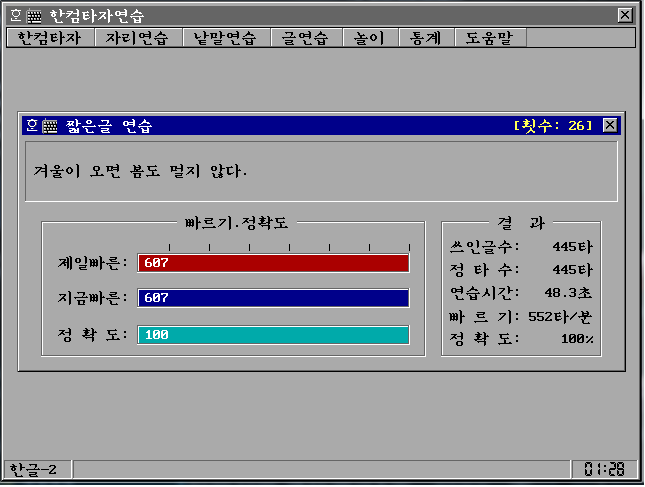Click the 연습시간 48.3초 value
The image size is (645, 487).
click(x=568, y=293)
